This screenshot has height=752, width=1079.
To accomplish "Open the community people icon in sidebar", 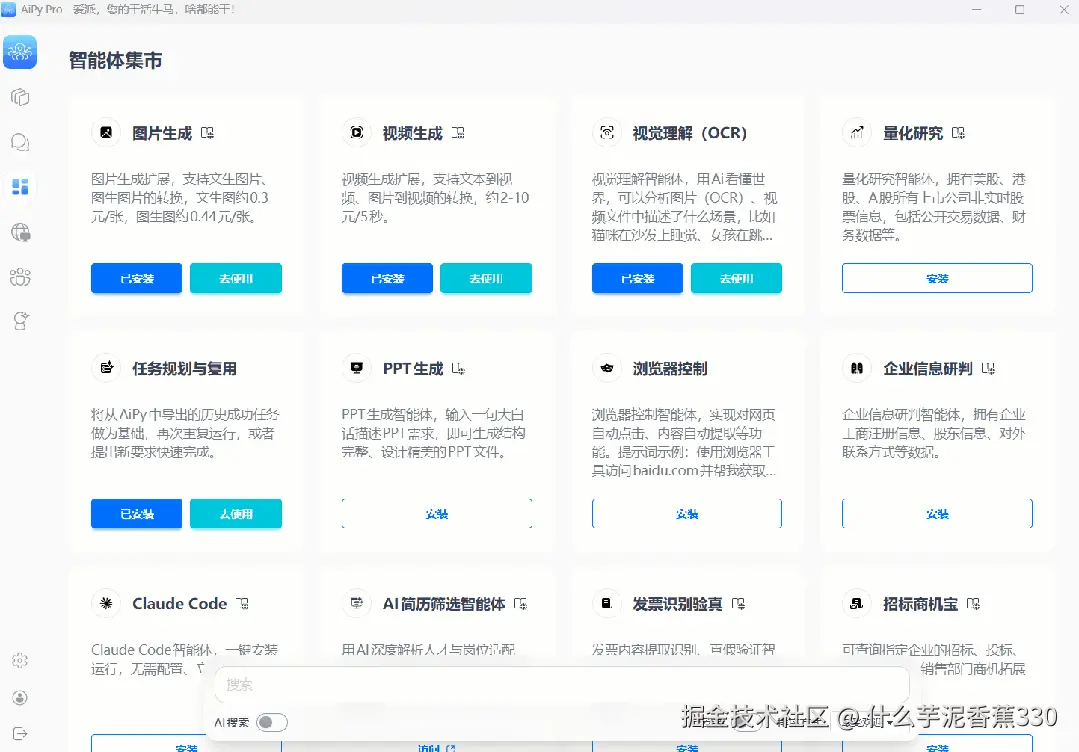I will [x=20, y=278].
